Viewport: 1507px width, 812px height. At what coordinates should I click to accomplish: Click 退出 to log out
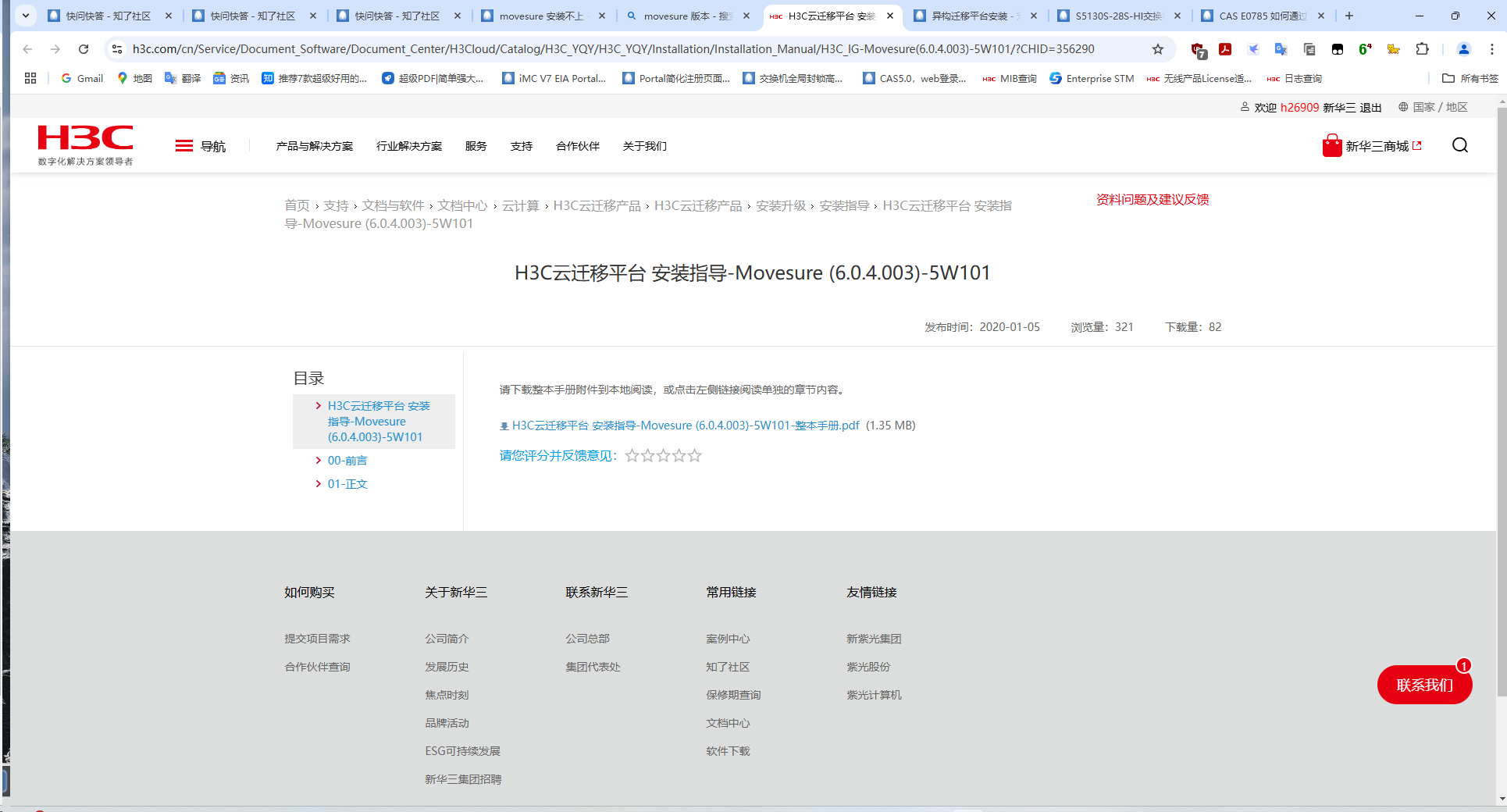coord(1370,108)
